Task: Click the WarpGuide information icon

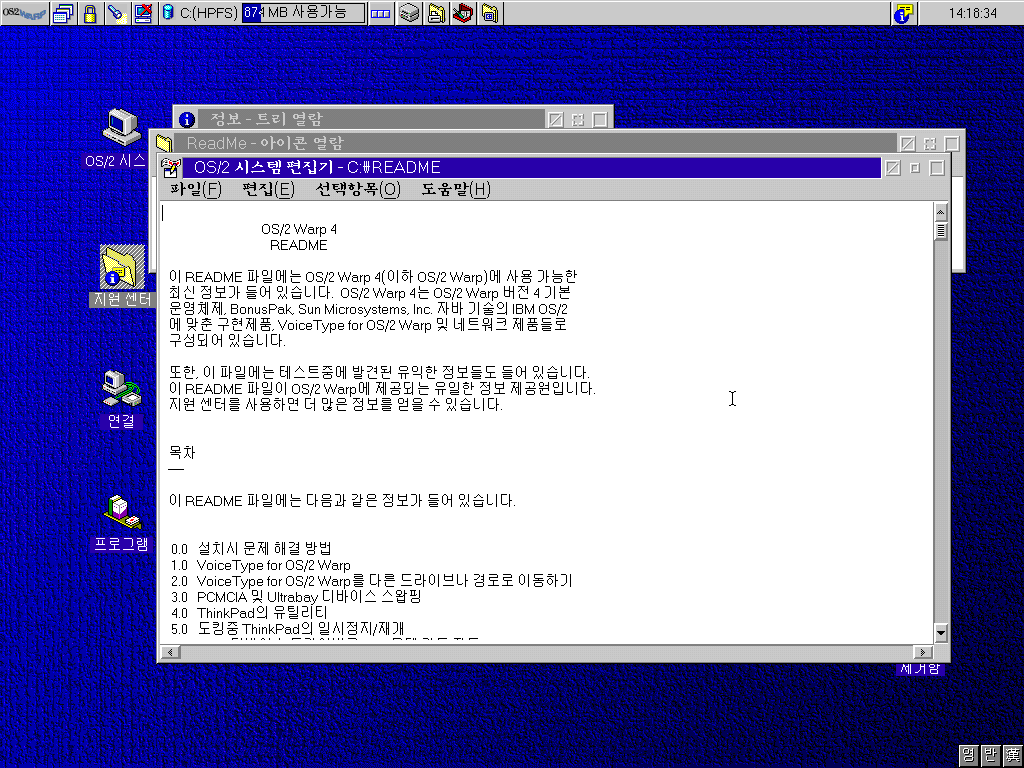Action: point(904,13)
